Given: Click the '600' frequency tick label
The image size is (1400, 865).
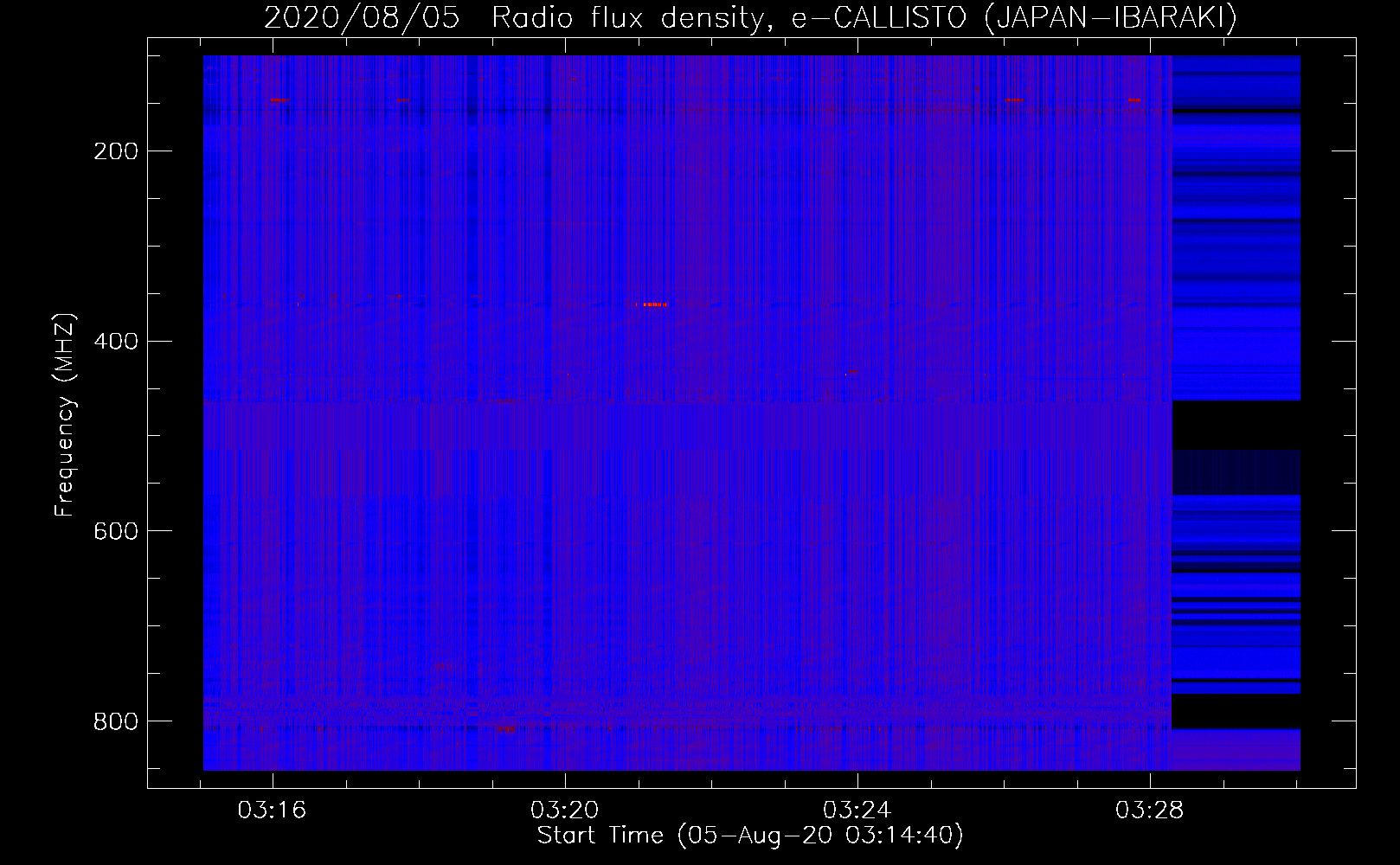Looking at the screenshot, I should (116, 531).
